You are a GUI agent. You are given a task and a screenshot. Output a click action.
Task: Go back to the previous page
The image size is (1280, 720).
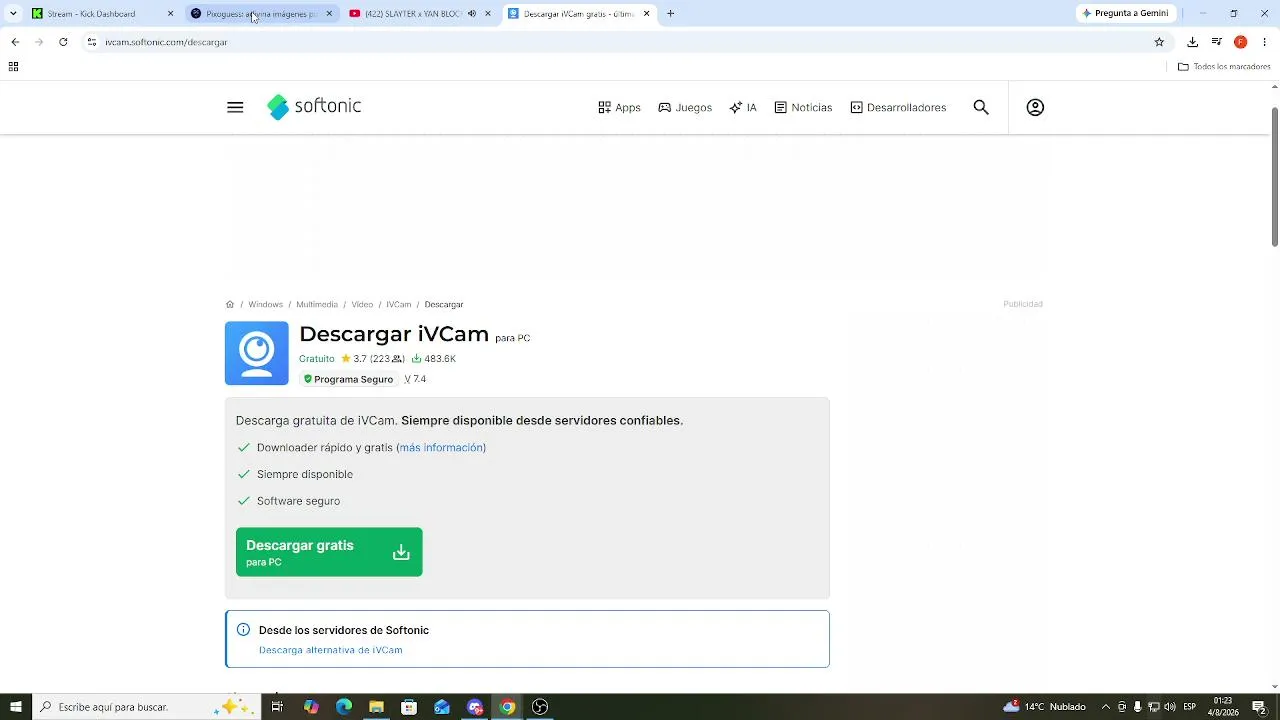pos(15,42)
